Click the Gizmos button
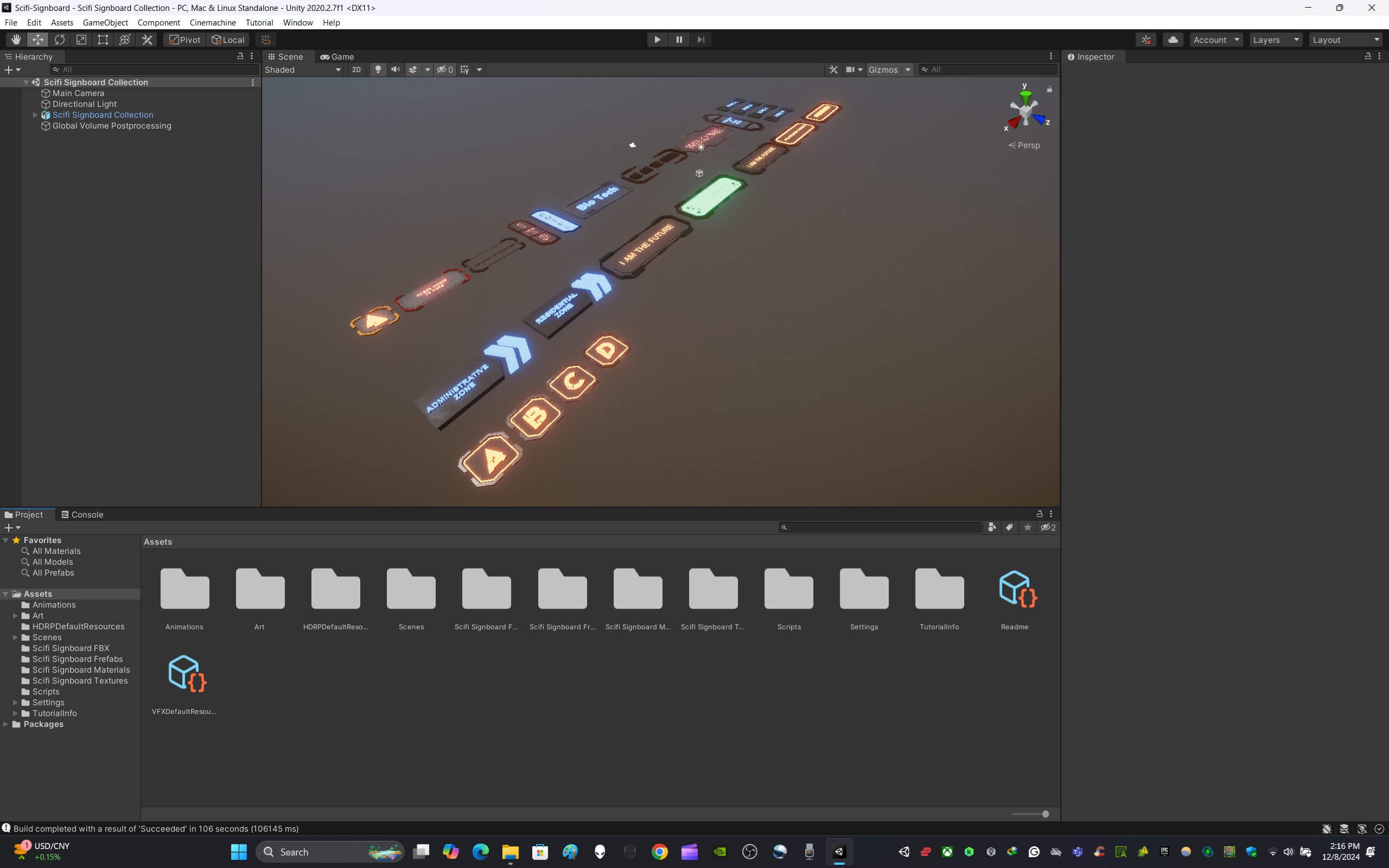 (883, 69)
